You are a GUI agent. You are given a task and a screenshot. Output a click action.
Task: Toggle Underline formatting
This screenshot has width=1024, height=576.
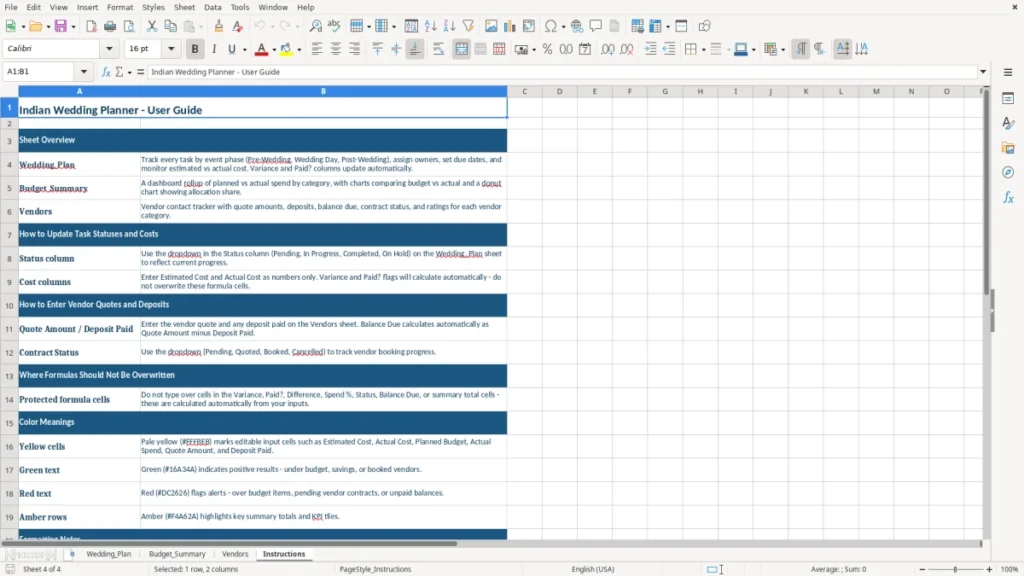coord(232,49)
